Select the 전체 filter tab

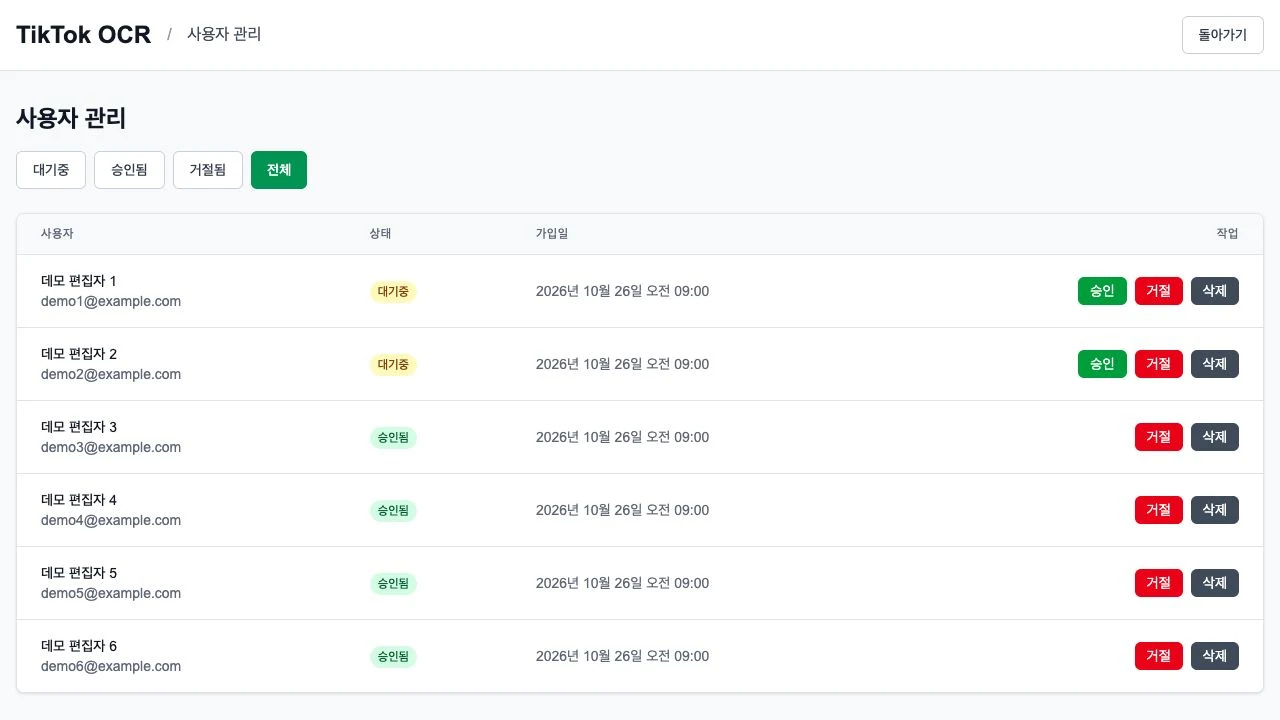click(x=279, y=170)
